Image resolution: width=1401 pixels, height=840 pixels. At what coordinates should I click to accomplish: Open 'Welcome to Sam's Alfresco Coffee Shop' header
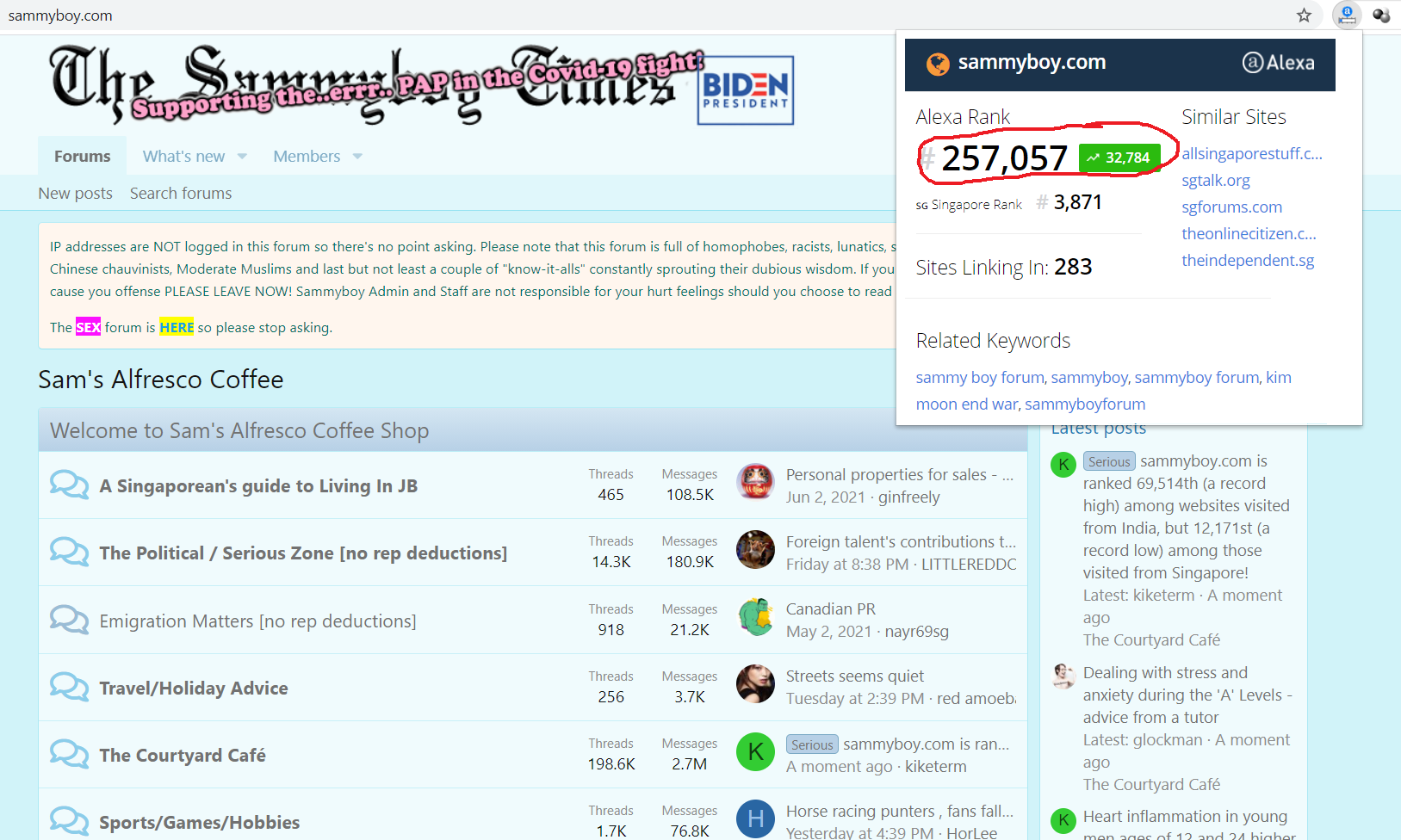[x=239, y=430]
